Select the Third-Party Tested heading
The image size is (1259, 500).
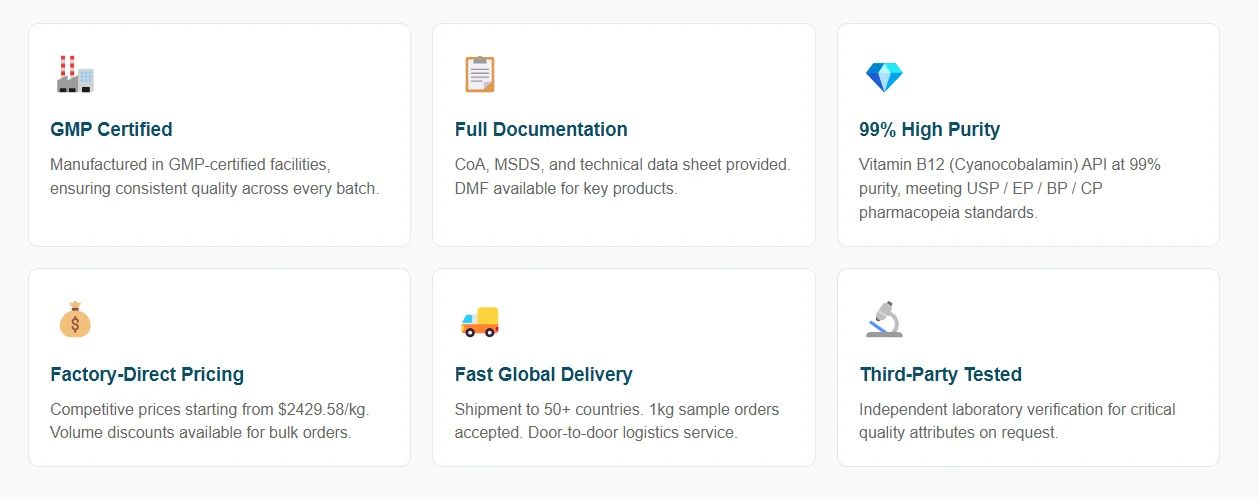(x=940, y=374)
